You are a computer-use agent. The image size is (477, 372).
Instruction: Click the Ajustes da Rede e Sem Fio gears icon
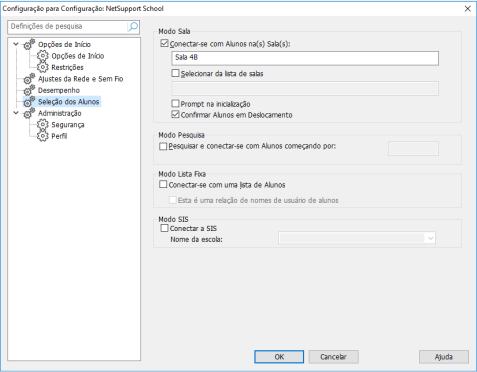(29, 79)
